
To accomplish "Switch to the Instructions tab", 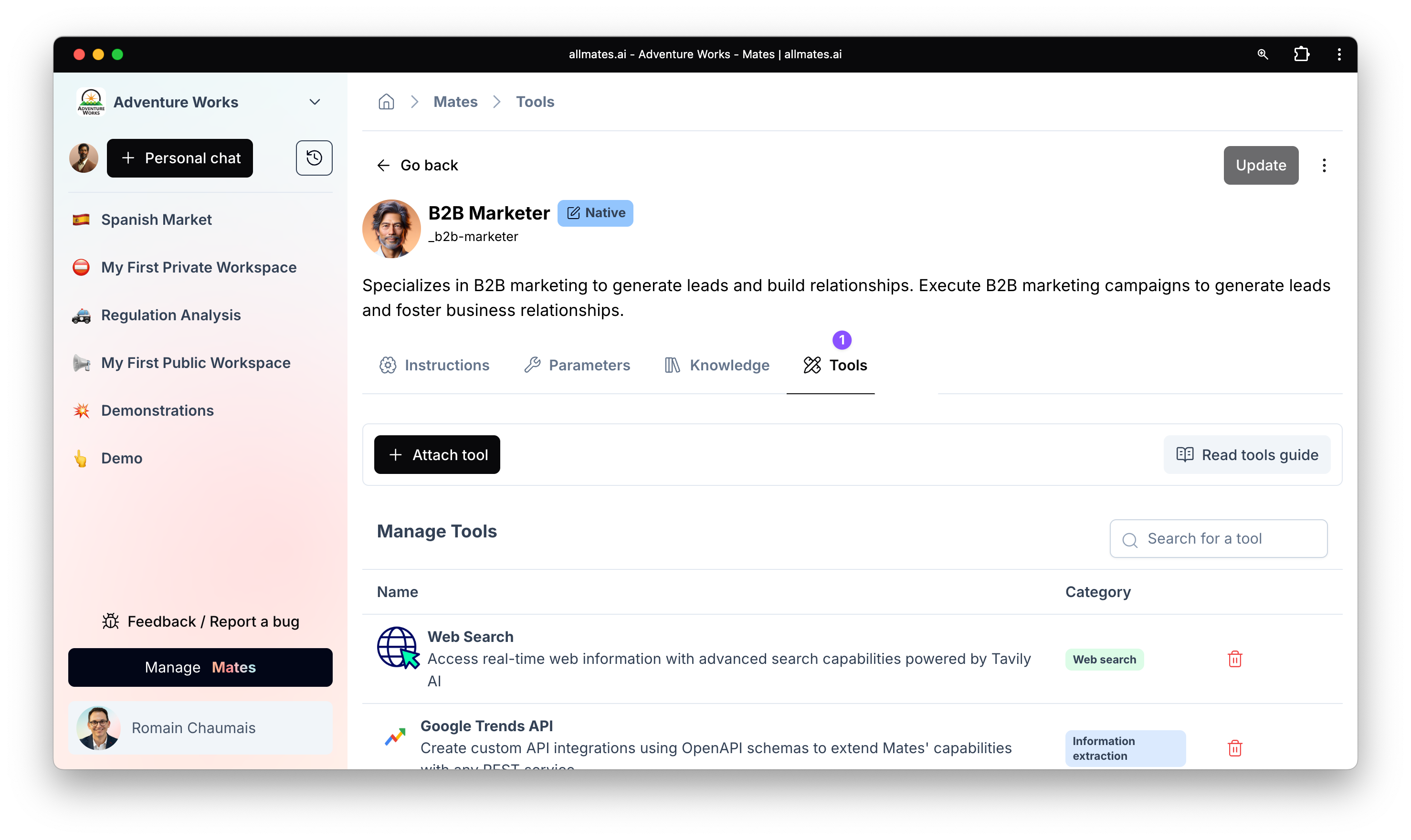I will pos(434,366).
